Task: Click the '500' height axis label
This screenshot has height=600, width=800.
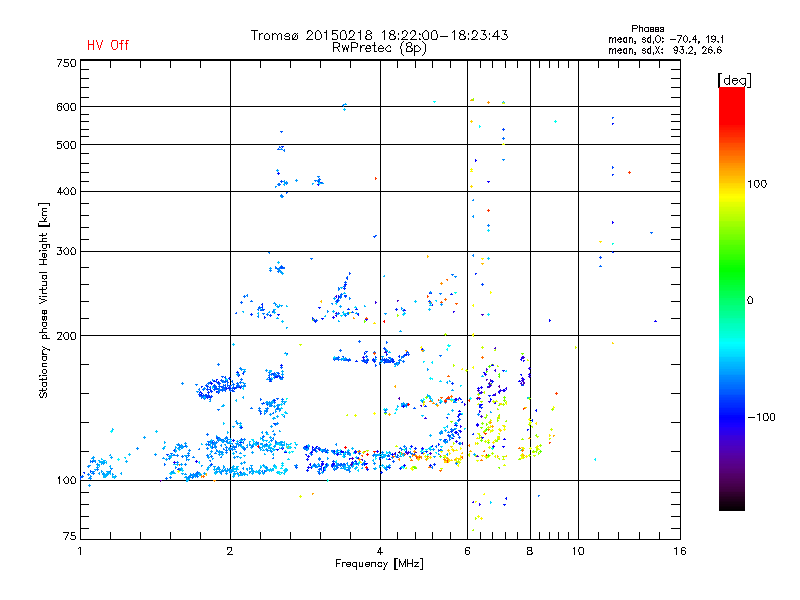Action: click(x=66, y=145)
